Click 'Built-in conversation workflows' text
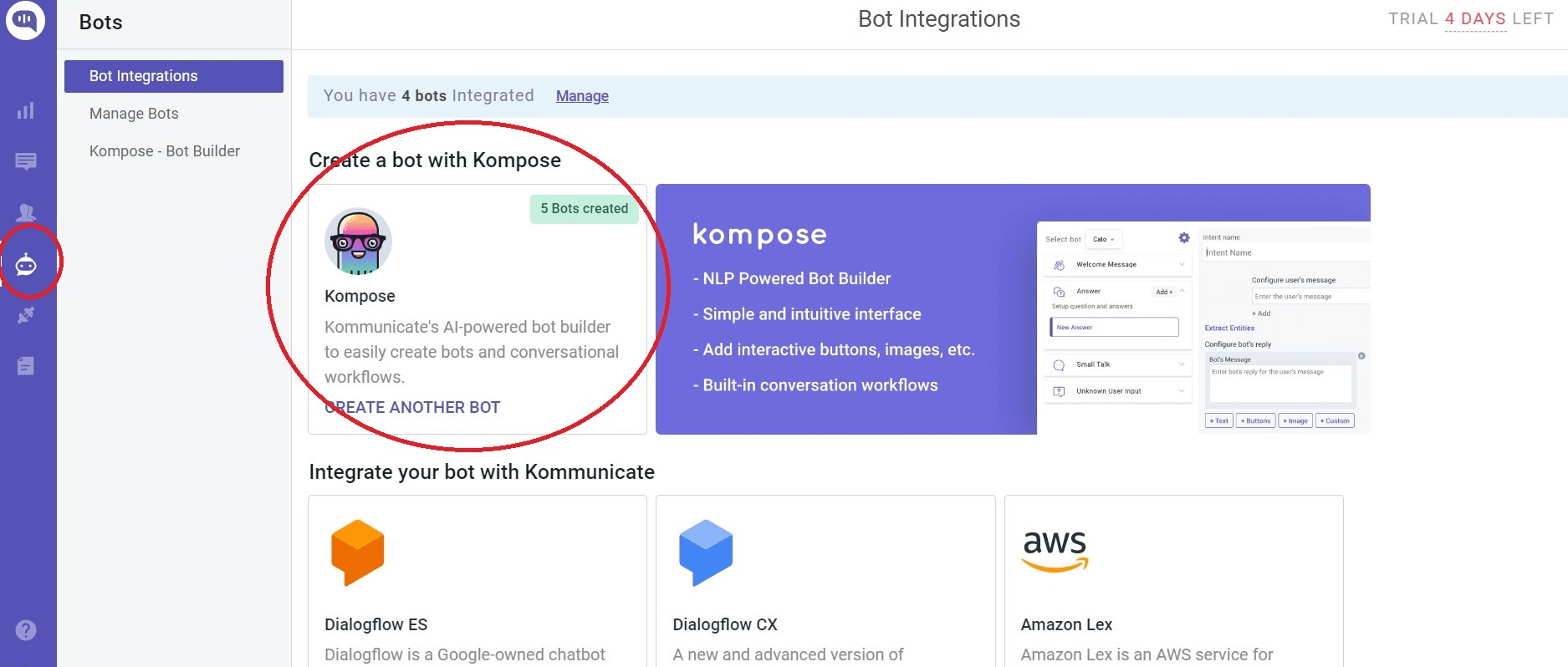1568x667 pixels. click(x=820, y=385)
